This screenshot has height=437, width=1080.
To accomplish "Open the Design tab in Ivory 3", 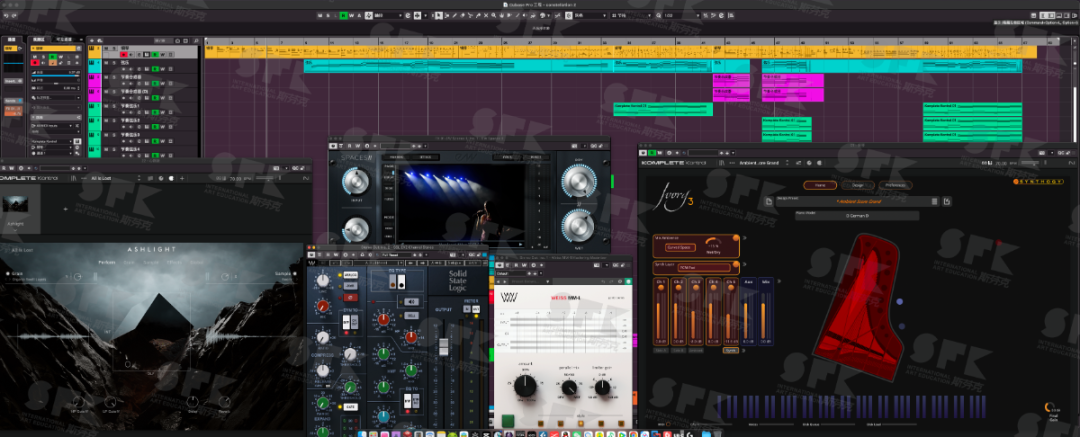I will click(x=858, y=185).
